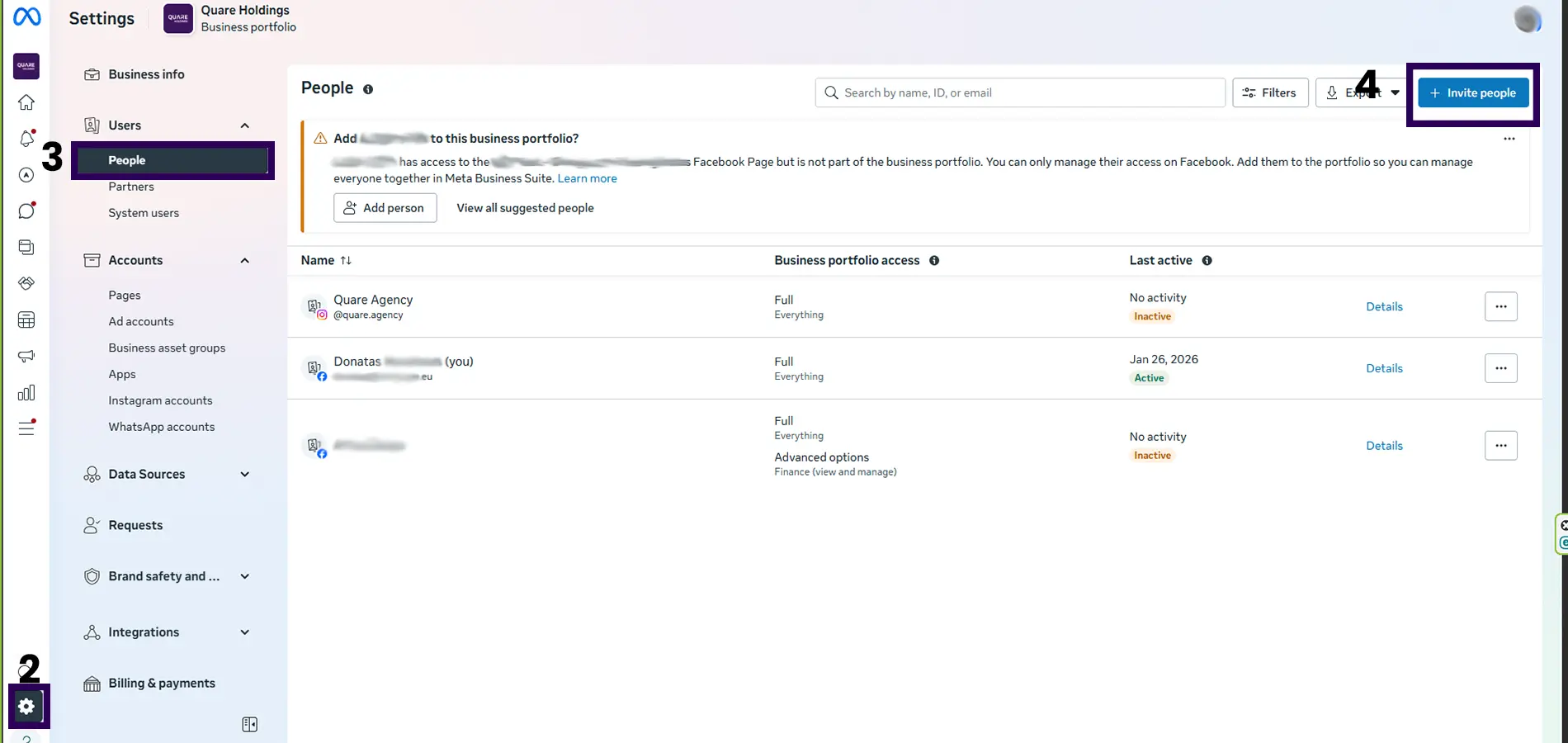Focus the search by name, ID, or email field

1020,92
